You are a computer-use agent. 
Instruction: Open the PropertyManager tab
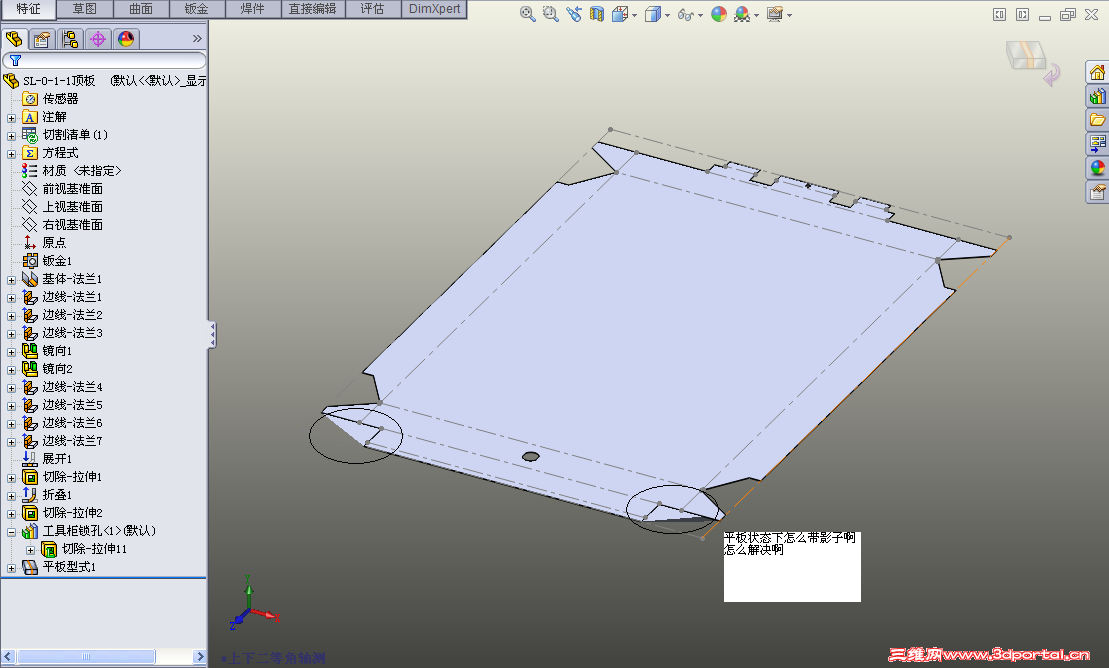[x=42, y=39]
